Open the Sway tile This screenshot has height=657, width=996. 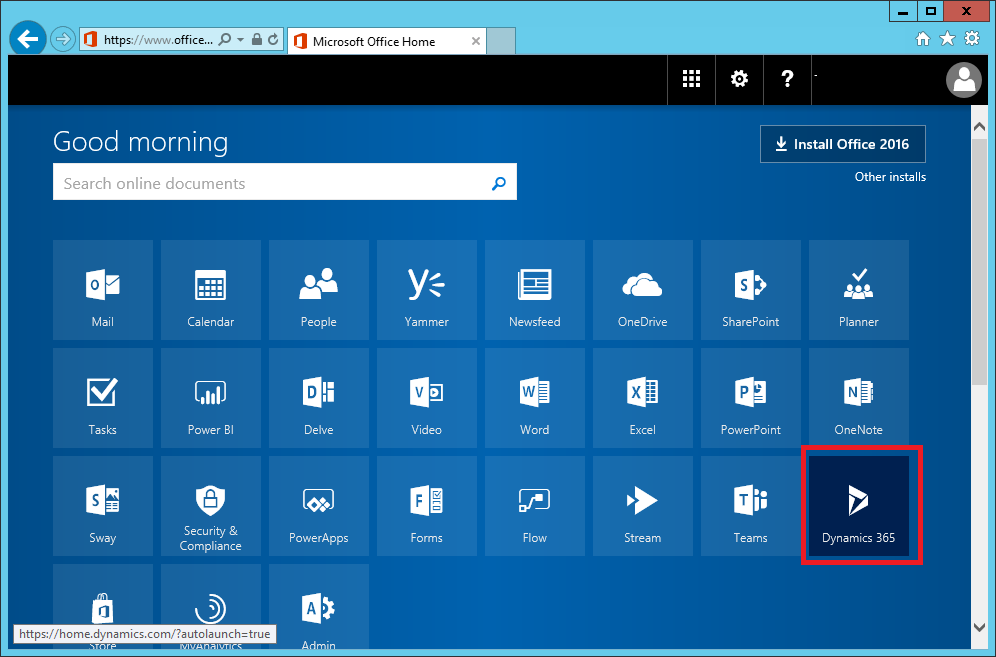103,506
